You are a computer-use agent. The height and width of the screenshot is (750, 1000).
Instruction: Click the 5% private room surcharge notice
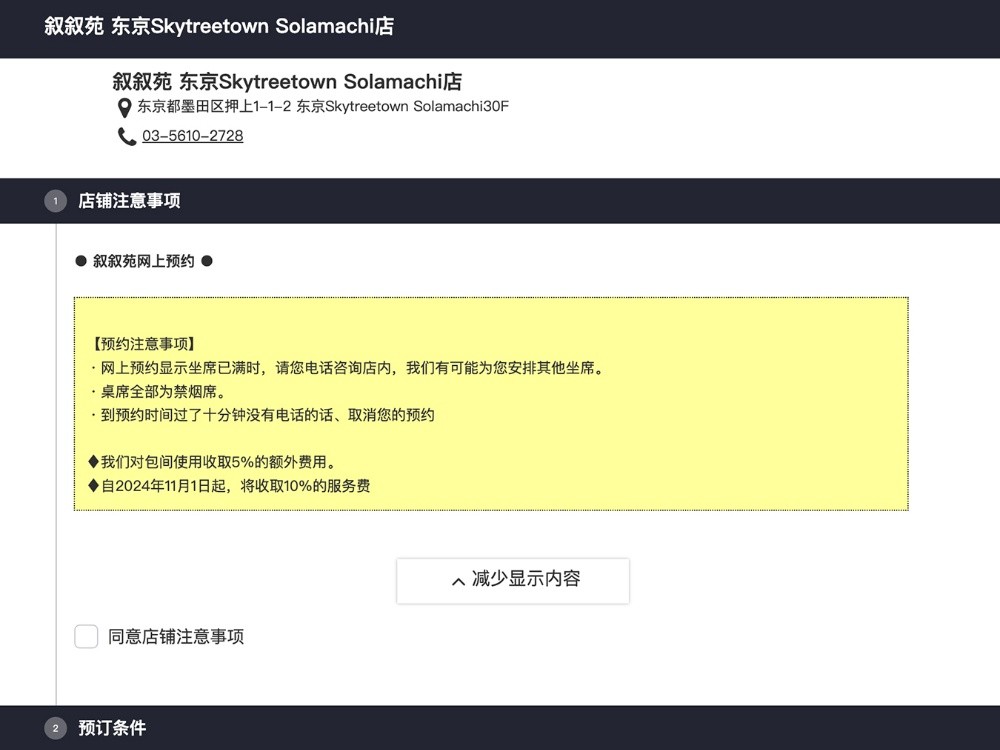pos(212,462)
